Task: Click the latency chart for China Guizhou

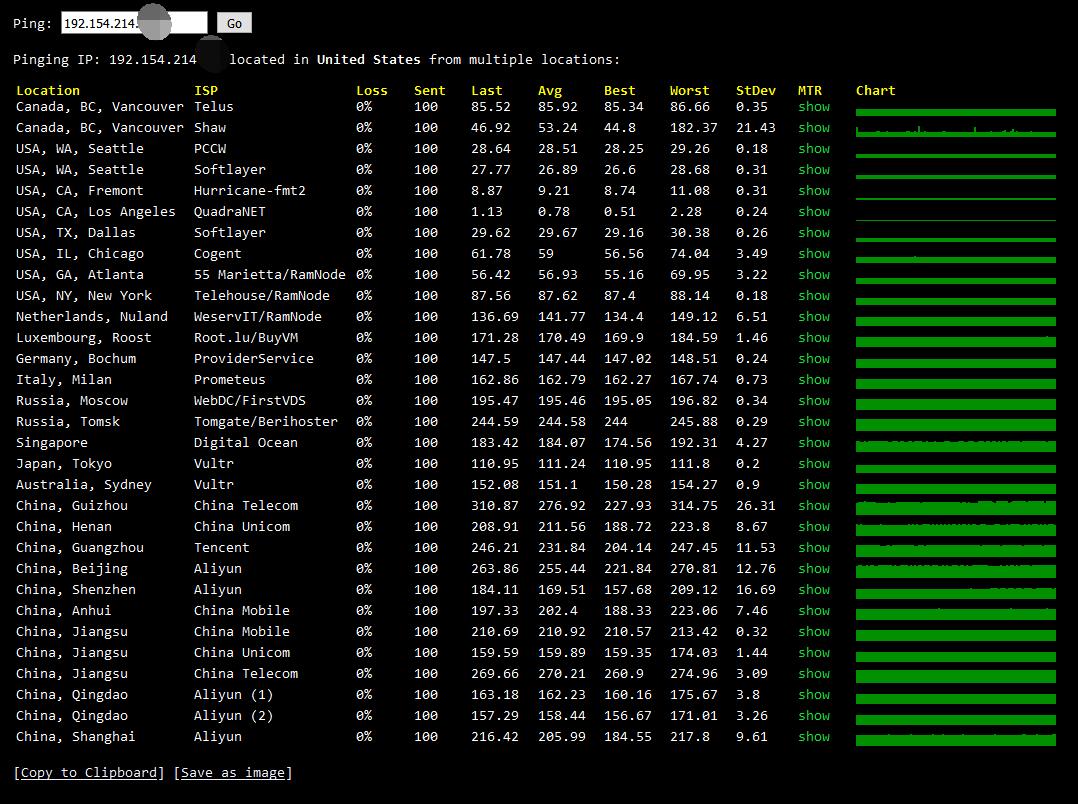Action: point(956,508)
